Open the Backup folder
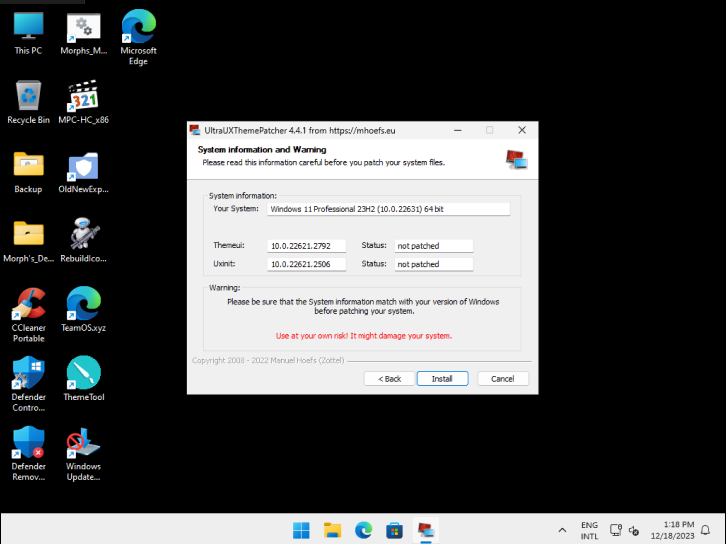Image resolution: width=726 pixels, height=544 pixels. pyautogui.click(x=28, y=172)
